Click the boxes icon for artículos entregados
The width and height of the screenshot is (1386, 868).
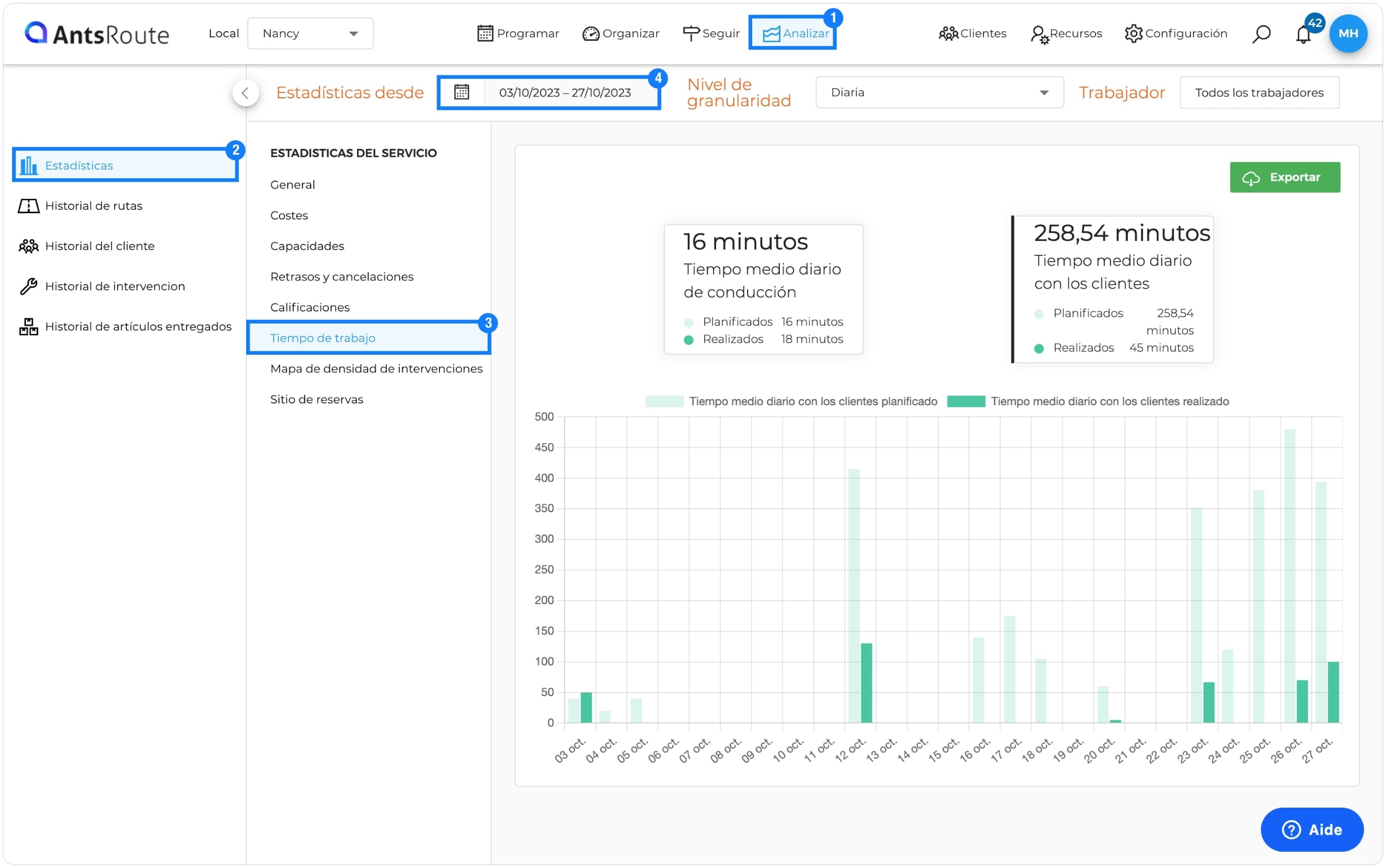click(x=28, y=327)
